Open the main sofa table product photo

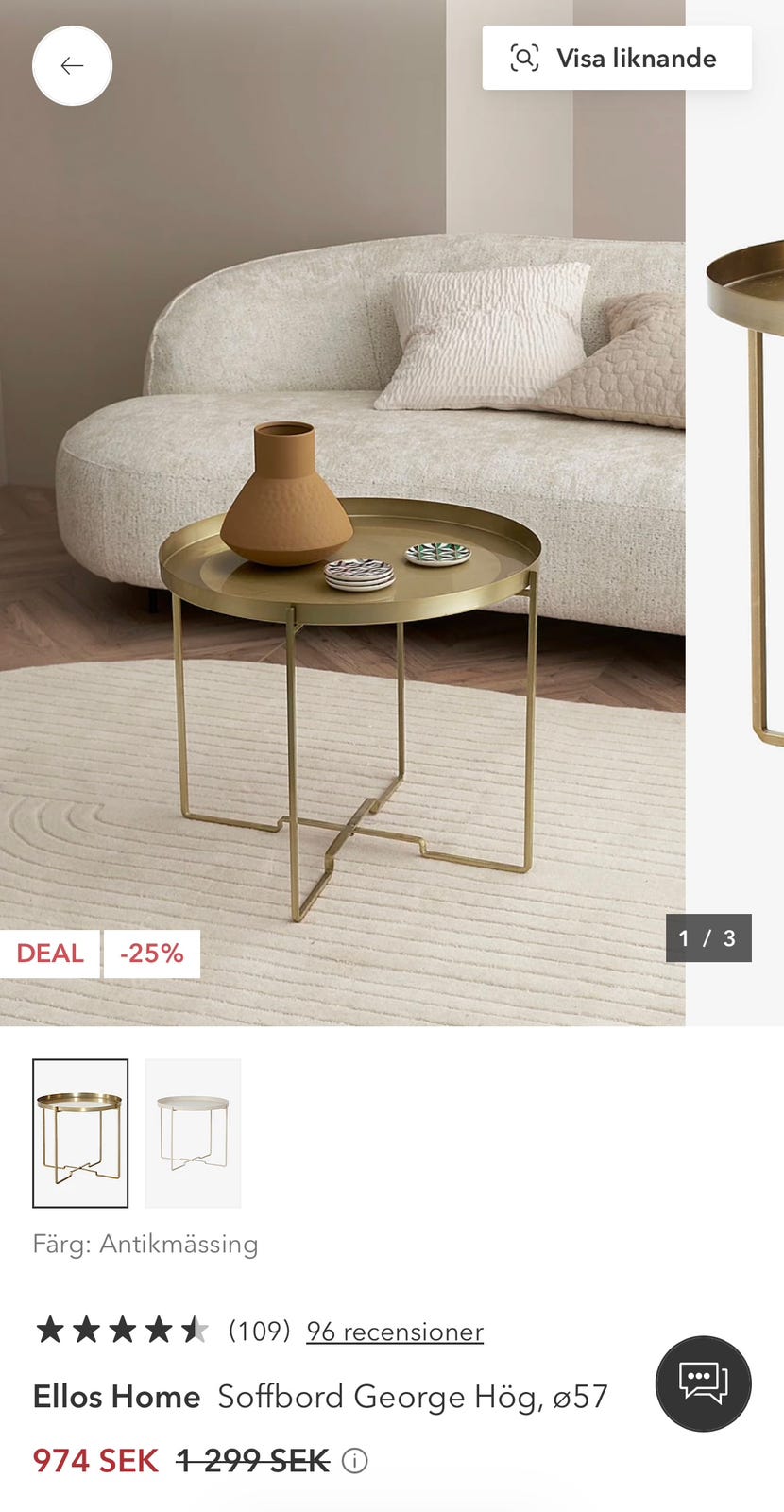tap(342, 513)
